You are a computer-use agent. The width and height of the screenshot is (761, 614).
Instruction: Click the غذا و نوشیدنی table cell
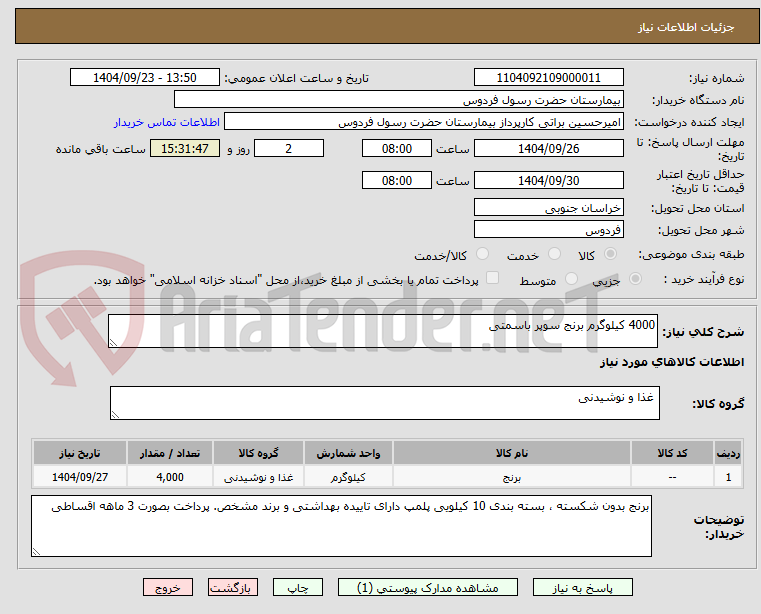click(x=258, y=477)
